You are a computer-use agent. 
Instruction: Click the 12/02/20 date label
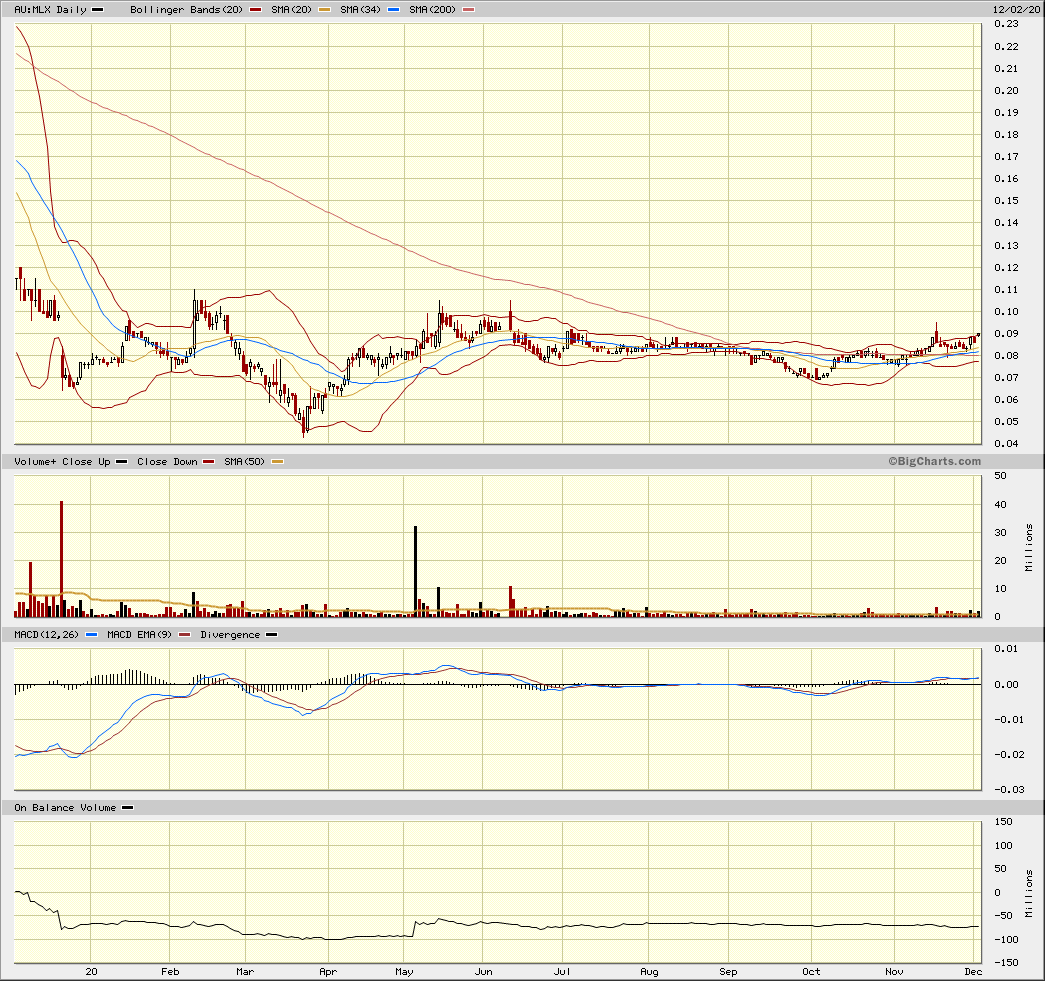click(1016, 10)
